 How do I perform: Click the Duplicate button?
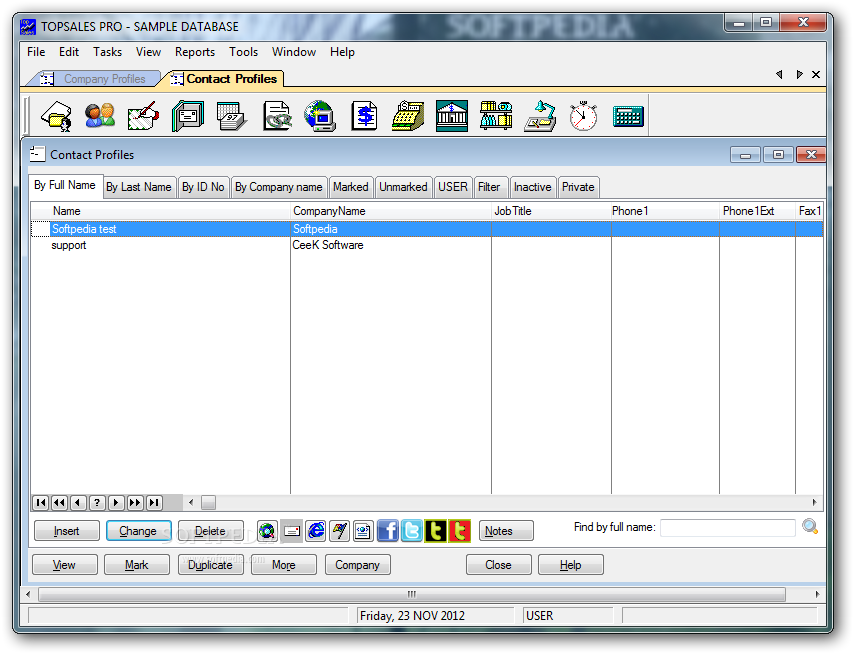(x=211, y=565)
